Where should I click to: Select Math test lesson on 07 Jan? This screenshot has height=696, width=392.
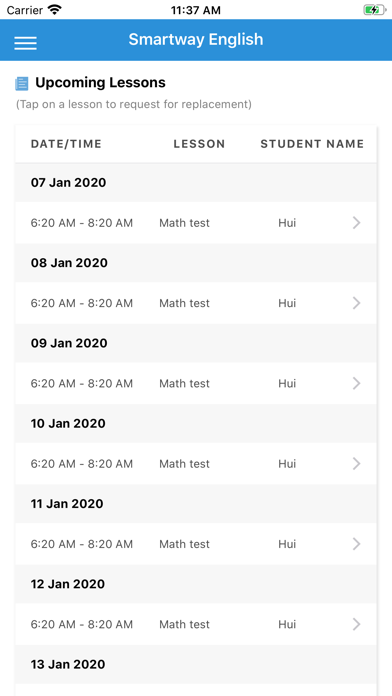point(184,223)
